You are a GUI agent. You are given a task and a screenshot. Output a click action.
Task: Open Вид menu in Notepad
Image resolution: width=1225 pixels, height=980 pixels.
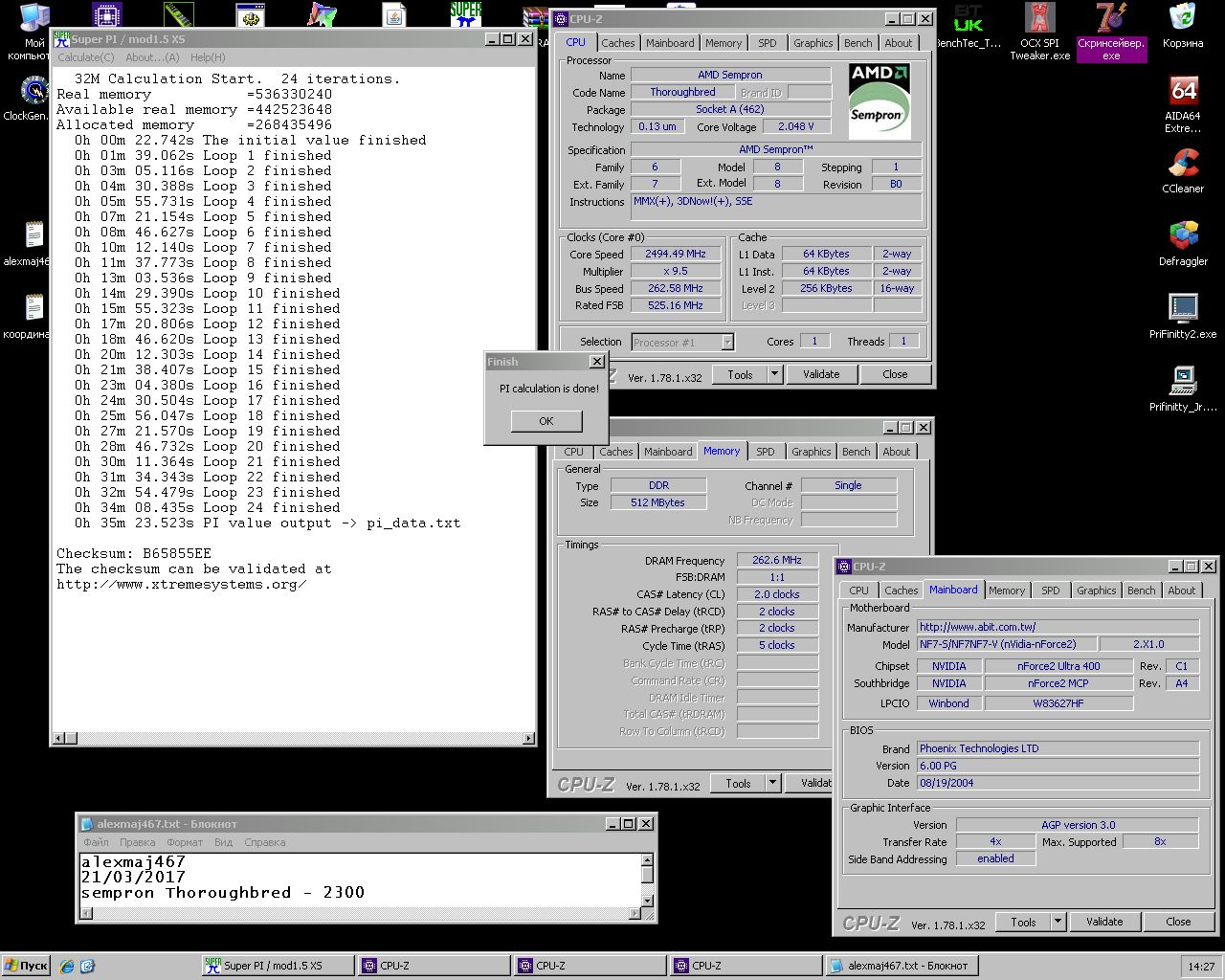click(x=223, y=842)
